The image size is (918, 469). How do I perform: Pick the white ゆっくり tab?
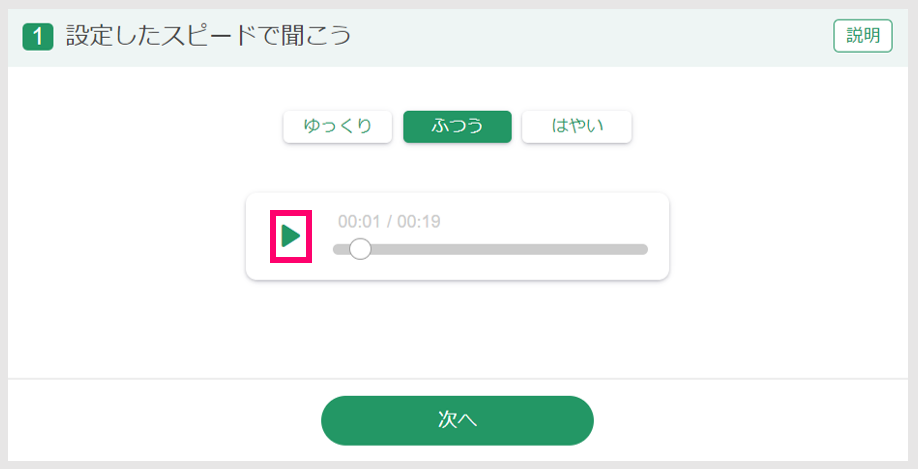coord(338,126)
